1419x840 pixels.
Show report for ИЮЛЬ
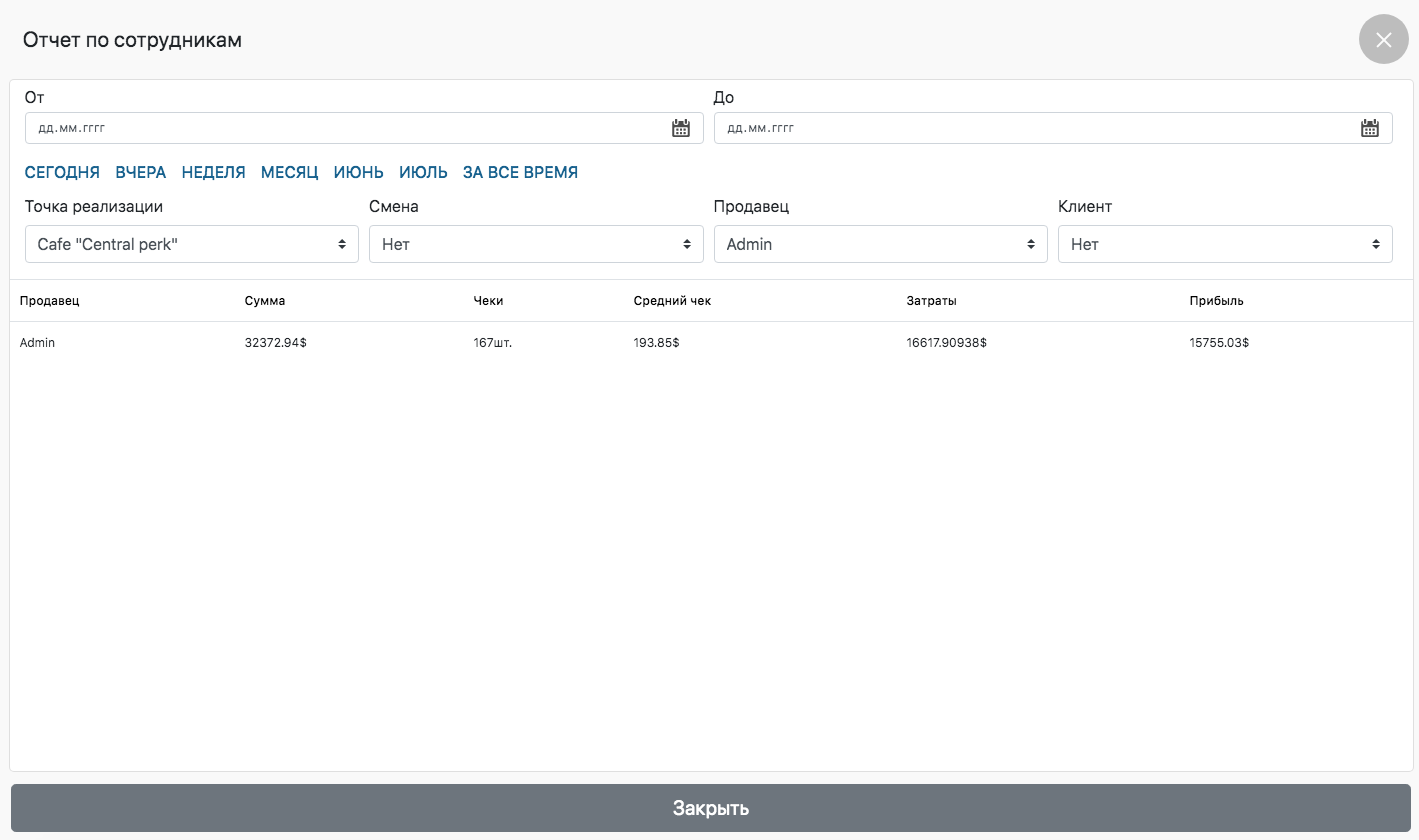pyautogui.click(x=423, y=172)
